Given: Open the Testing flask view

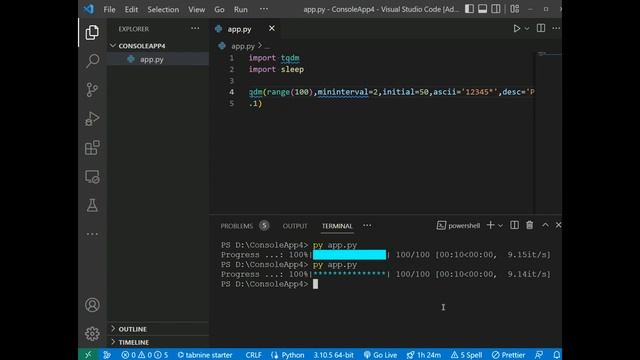Looking at the screenshot, I should 92,205.
